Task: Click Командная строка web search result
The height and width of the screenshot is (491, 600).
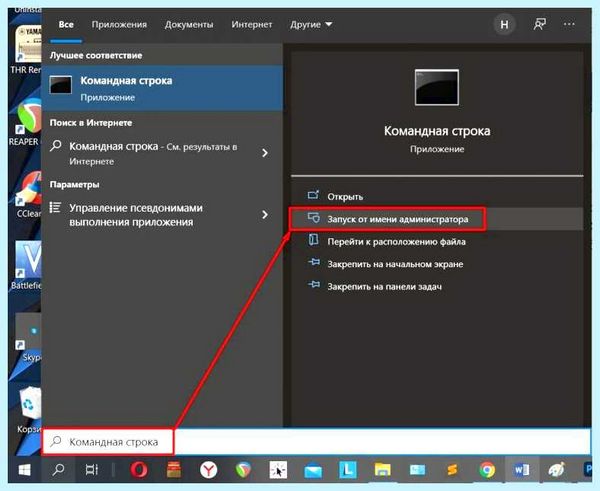Action: (x=153, y=153)
